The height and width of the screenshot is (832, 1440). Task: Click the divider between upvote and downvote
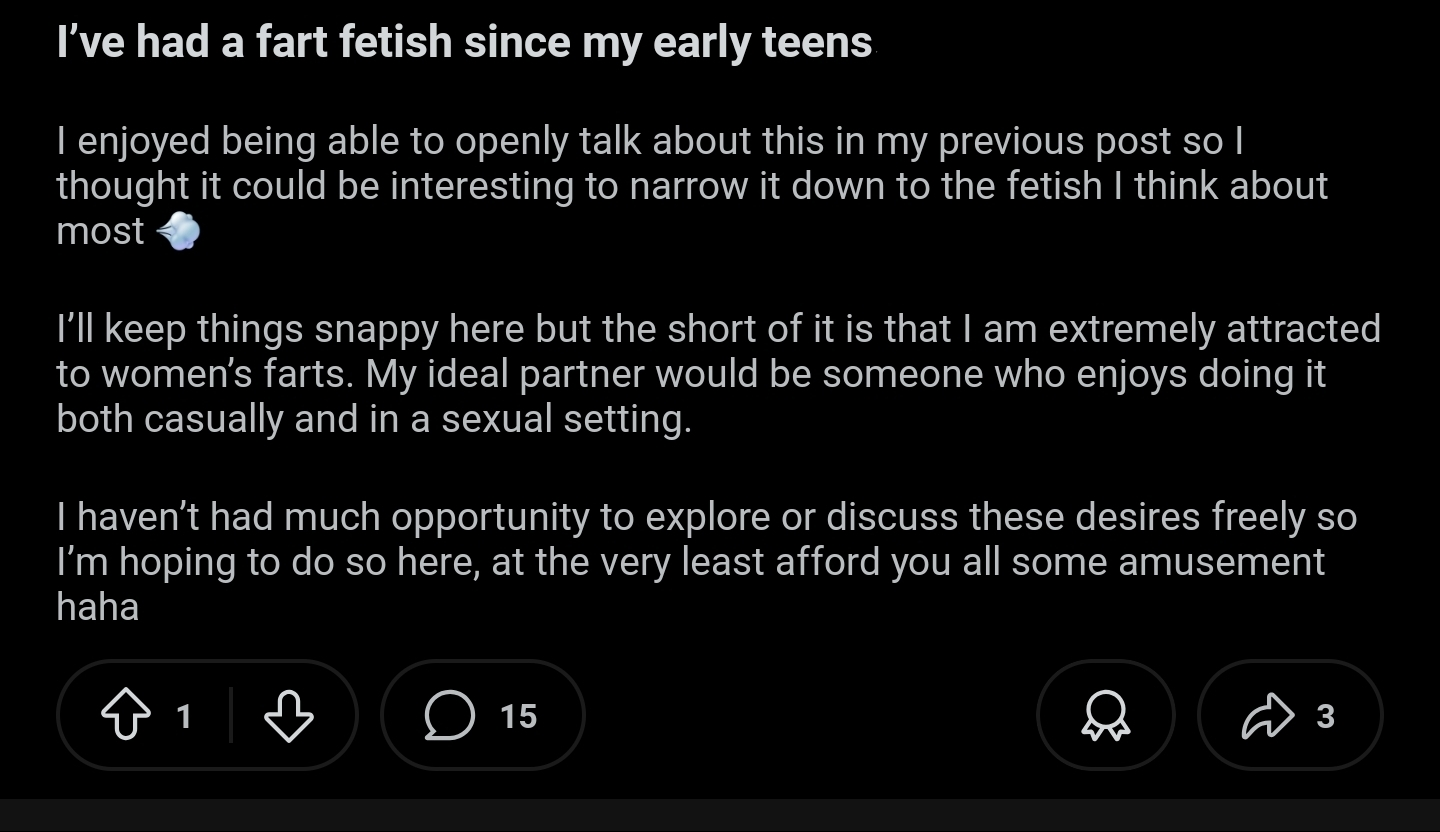click(x=231, y=716)
